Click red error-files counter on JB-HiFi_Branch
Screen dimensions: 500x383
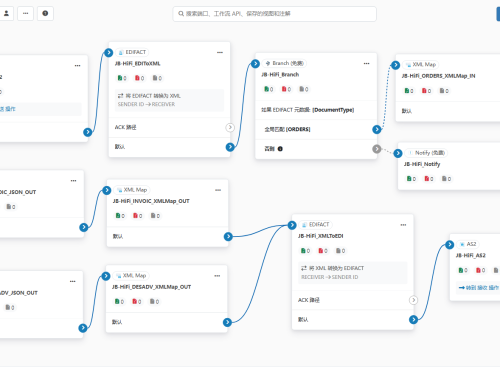coord(286,89)
